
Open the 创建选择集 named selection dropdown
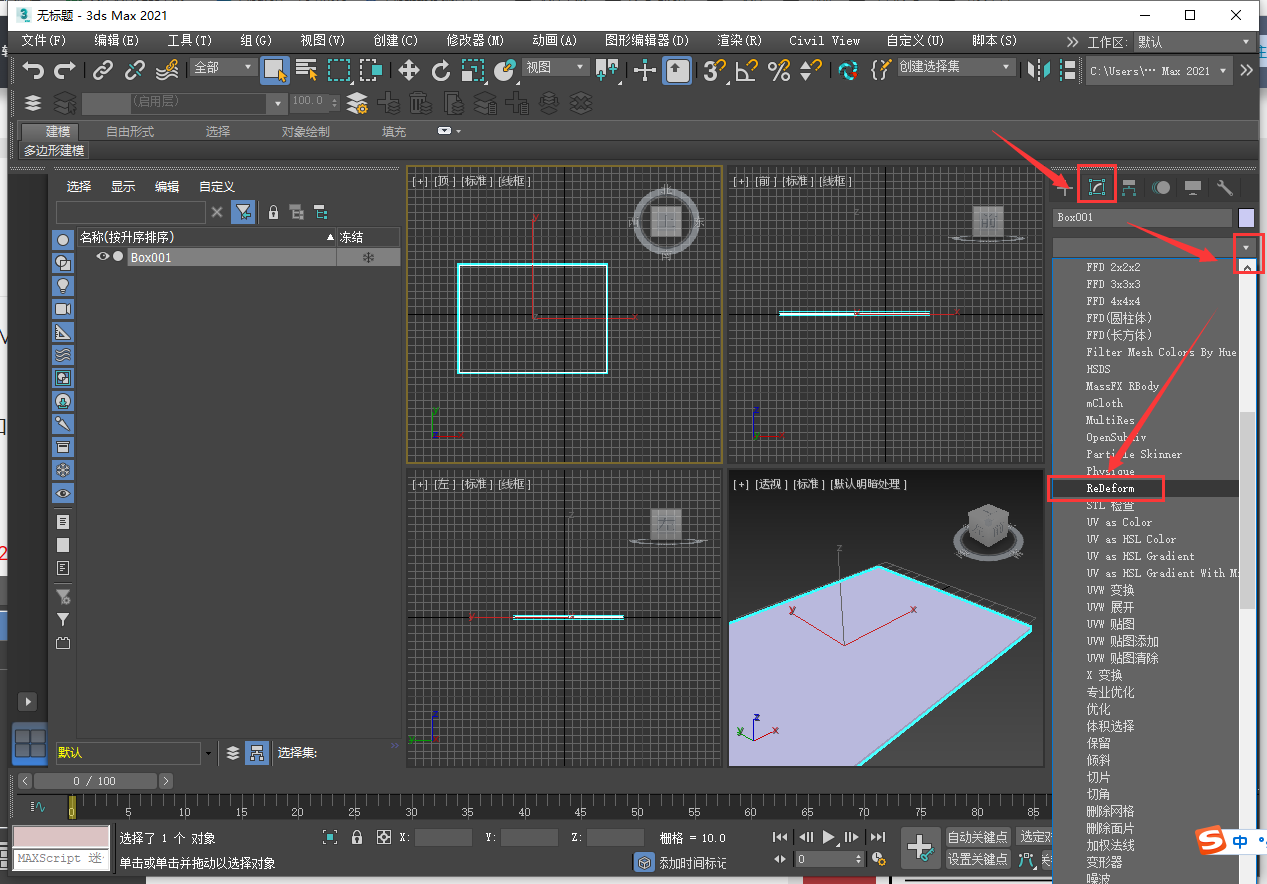pyautogui.click(x=955, y=67)
